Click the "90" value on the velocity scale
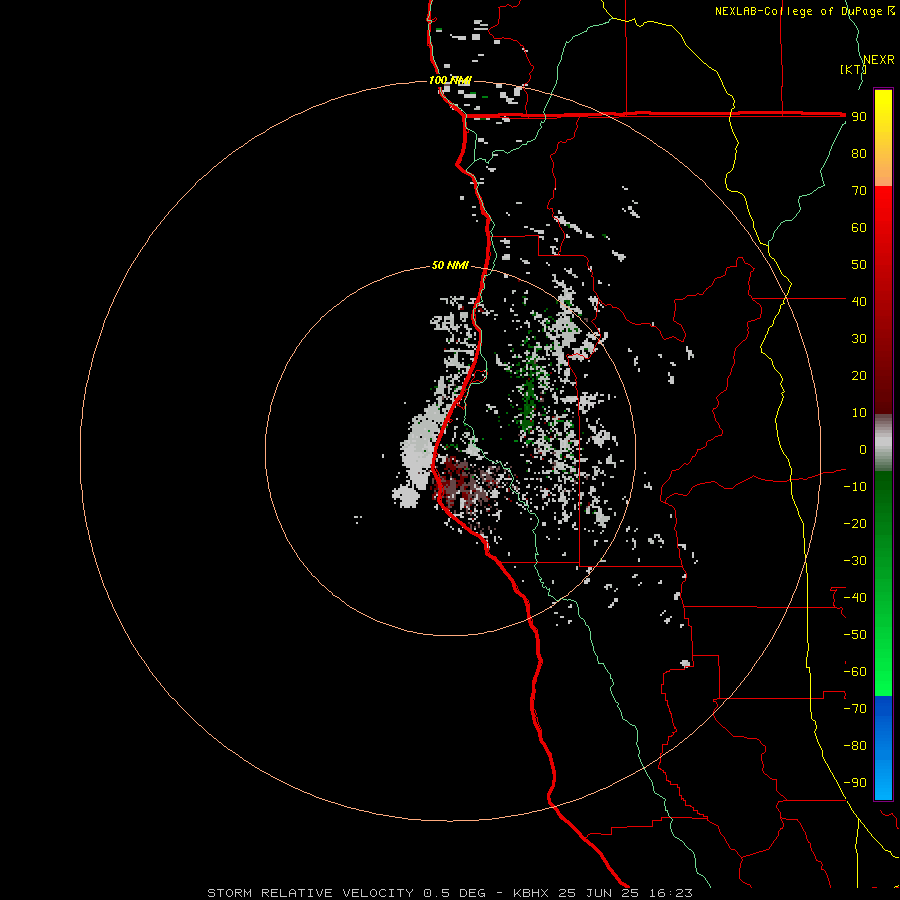This screenshot has width=900, height=900. (x=859, y=117)
